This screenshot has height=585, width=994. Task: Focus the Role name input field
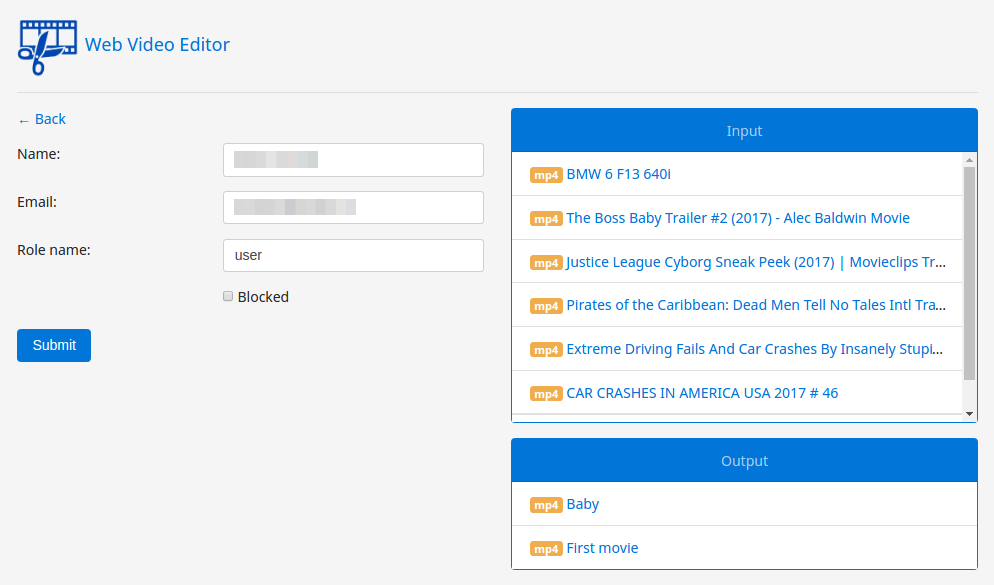click(353, 255)
